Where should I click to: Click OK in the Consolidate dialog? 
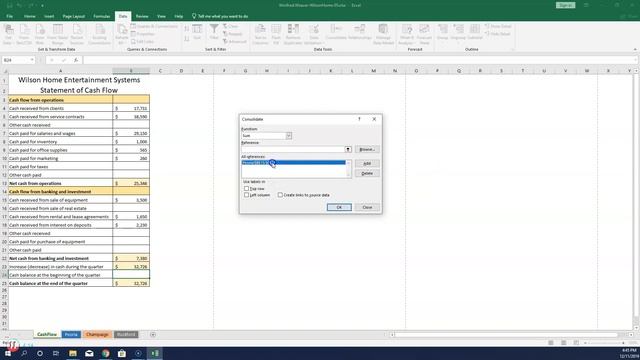tap(339, 207)
